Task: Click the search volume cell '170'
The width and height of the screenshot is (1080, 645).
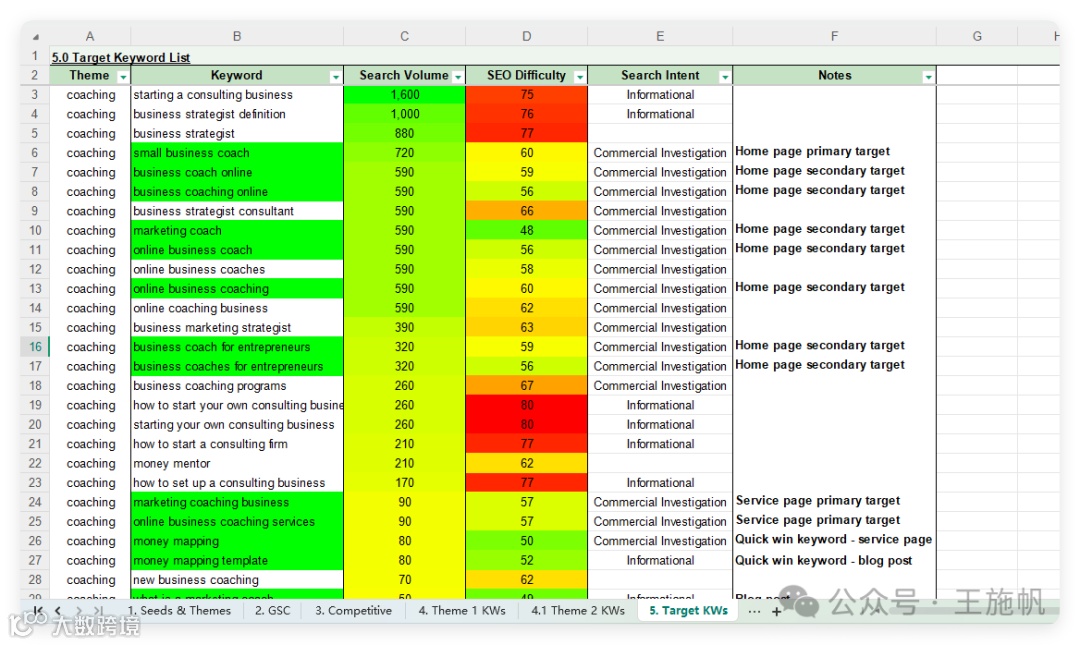Action: tap(404, 483)
